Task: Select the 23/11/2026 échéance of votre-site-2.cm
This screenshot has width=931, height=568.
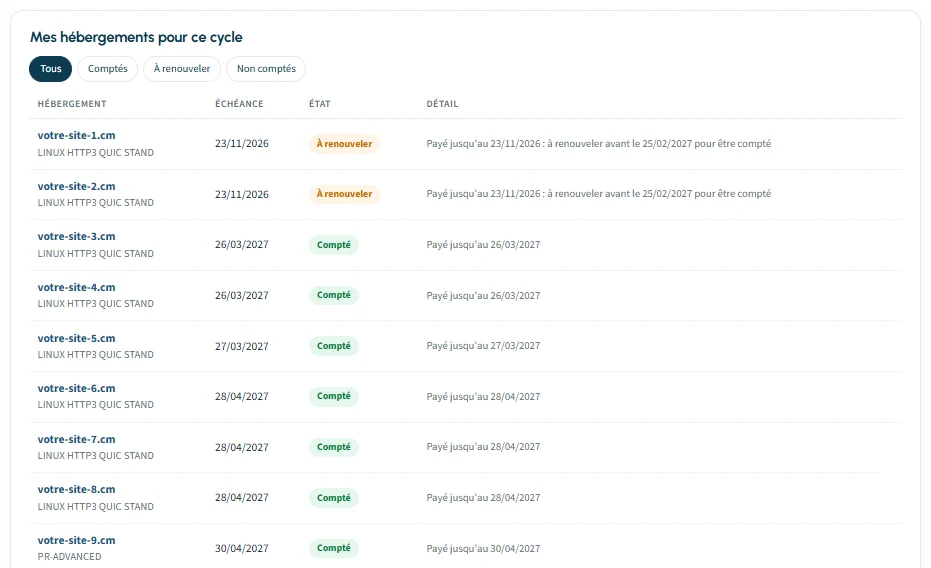Action: pyautogui.click(x=242, y=194)
